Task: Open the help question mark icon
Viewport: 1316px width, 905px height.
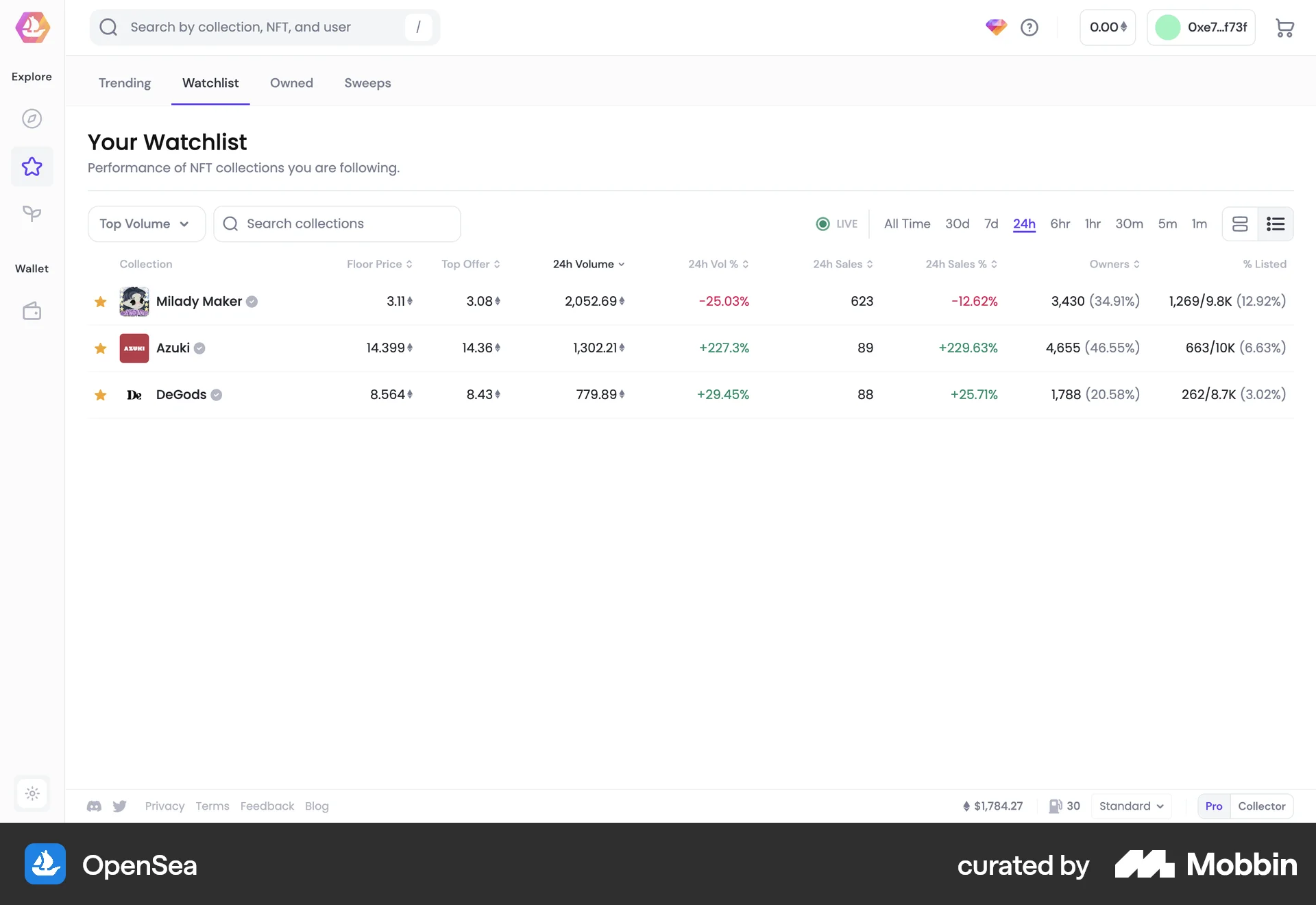Action: 1029,27
